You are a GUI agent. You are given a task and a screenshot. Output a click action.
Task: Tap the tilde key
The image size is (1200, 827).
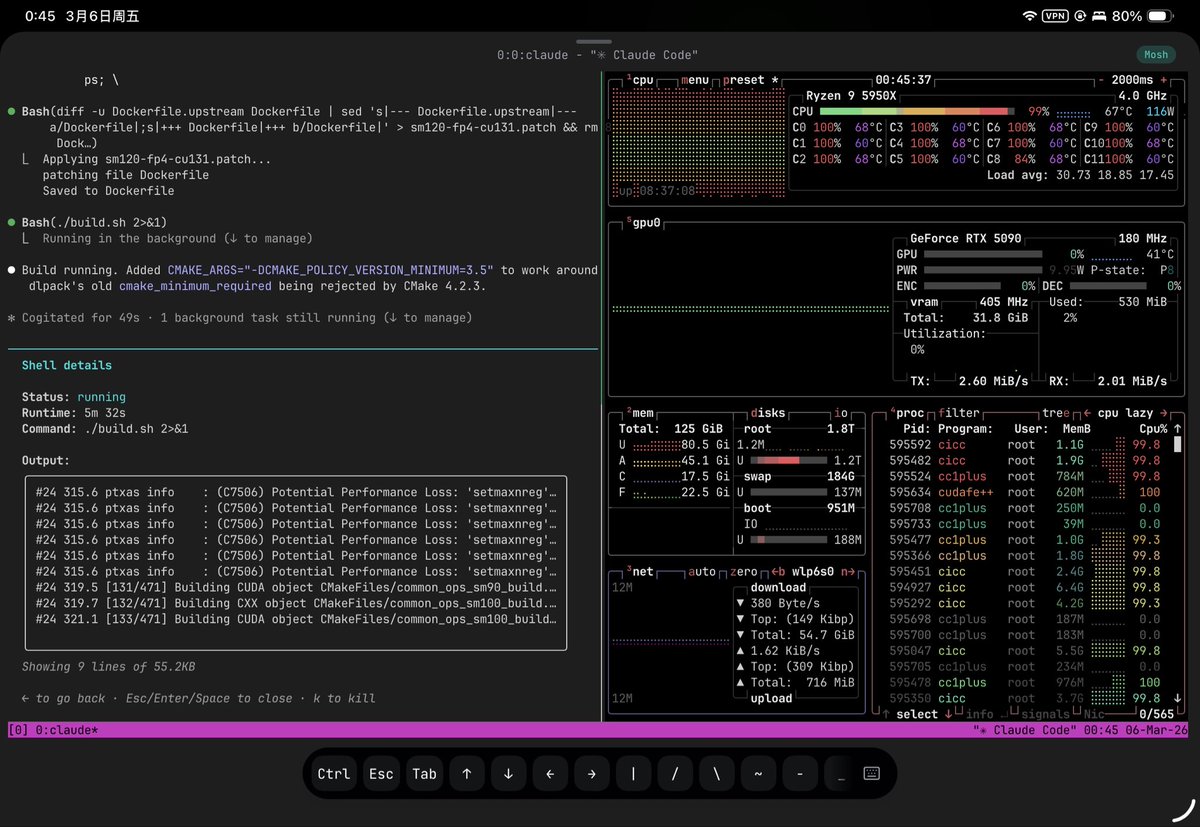pos(758,773)
